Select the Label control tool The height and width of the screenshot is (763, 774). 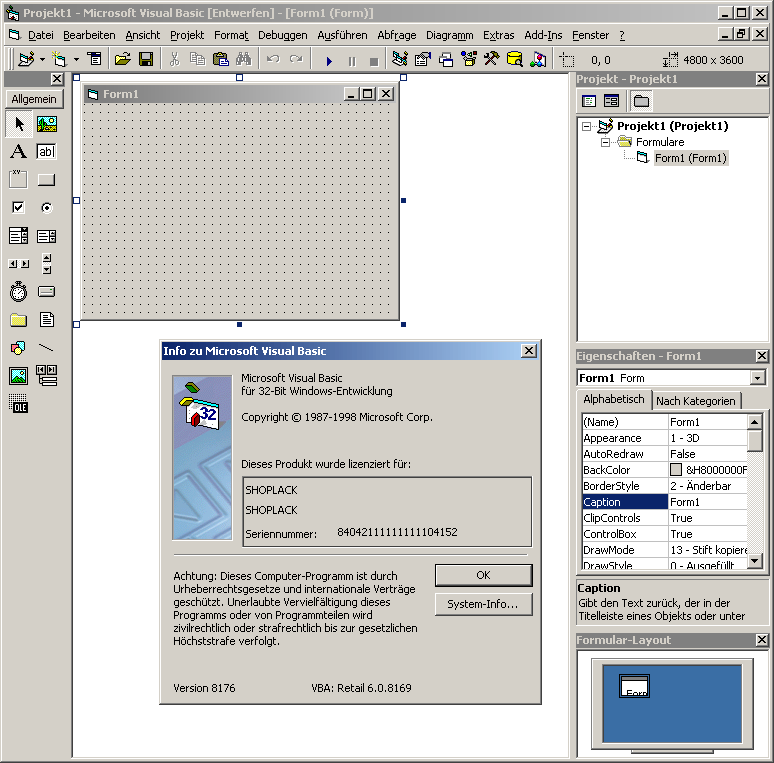pyautogui.click(x=19, y=151)
